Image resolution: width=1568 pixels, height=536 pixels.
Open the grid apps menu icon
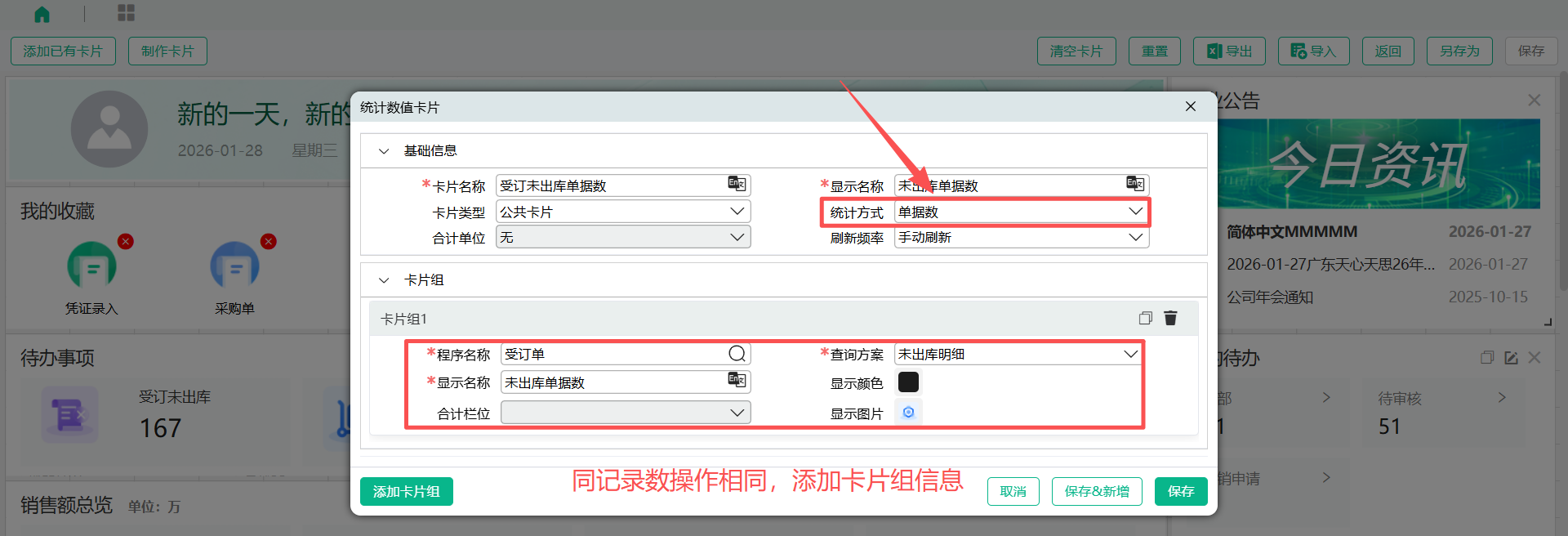pos(126,13)
